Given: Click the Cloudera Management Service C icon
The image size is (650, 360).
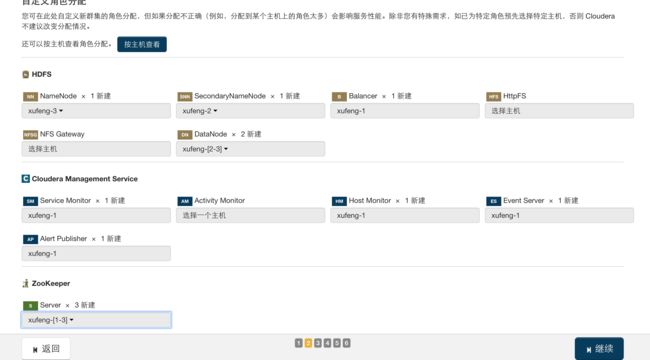Looking at the screenshot, I should pyautogui.click(x=26, y=179).
